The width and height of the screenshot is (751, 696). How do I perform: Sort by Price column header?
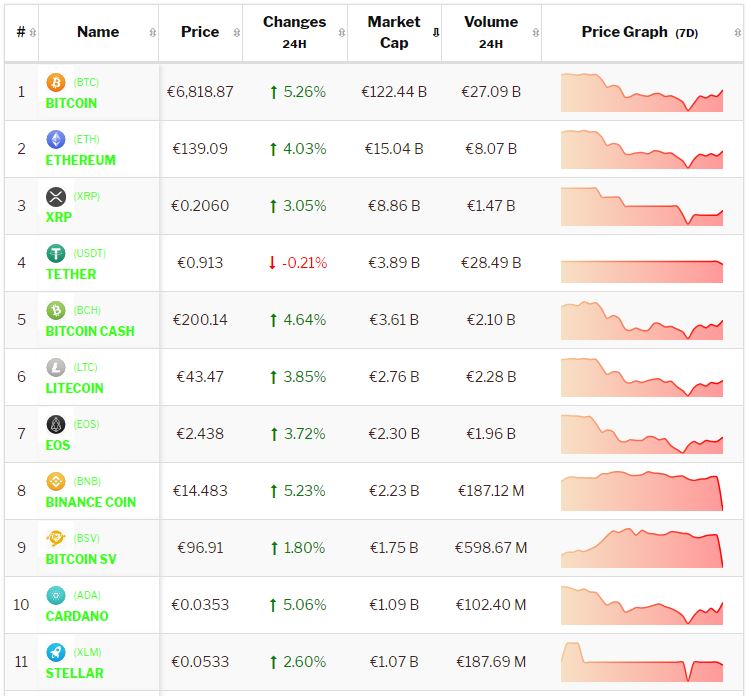[200, 32]
